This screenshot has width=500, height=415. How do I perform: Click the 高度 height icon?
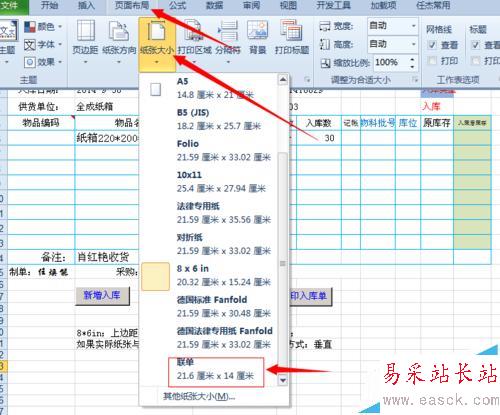325,44
